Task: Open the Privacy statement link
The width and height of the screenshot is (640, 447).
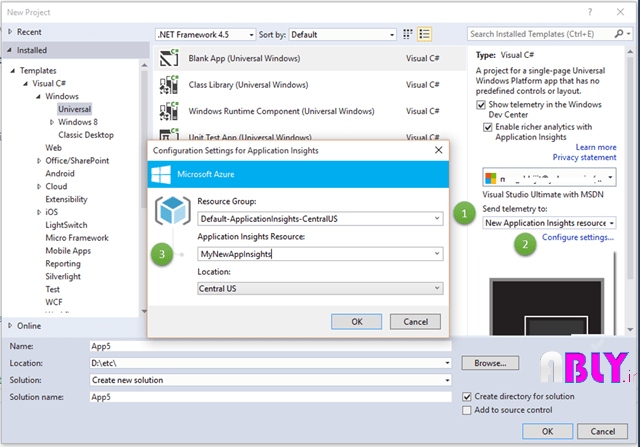Action: 584,157
